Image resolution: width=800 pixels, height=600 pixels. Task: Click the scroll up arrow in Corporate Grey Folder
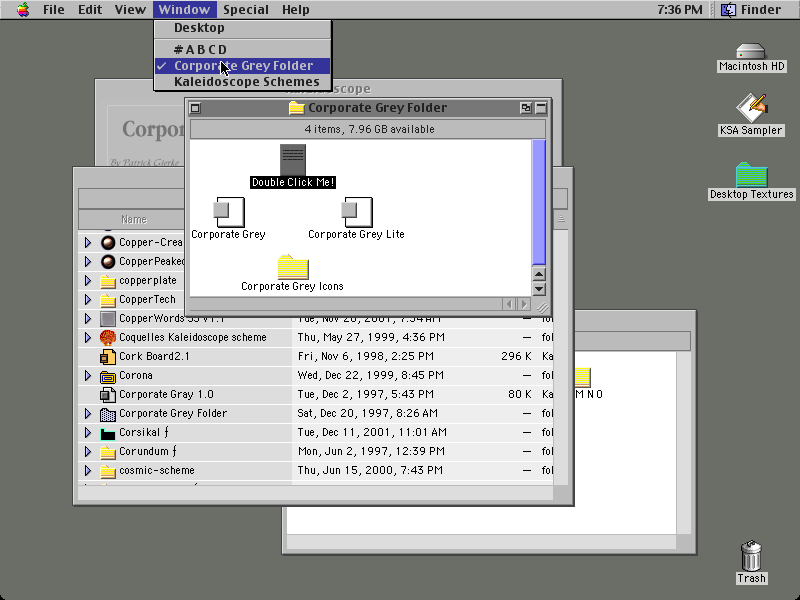pyautogui.click(x=539, y=274)
